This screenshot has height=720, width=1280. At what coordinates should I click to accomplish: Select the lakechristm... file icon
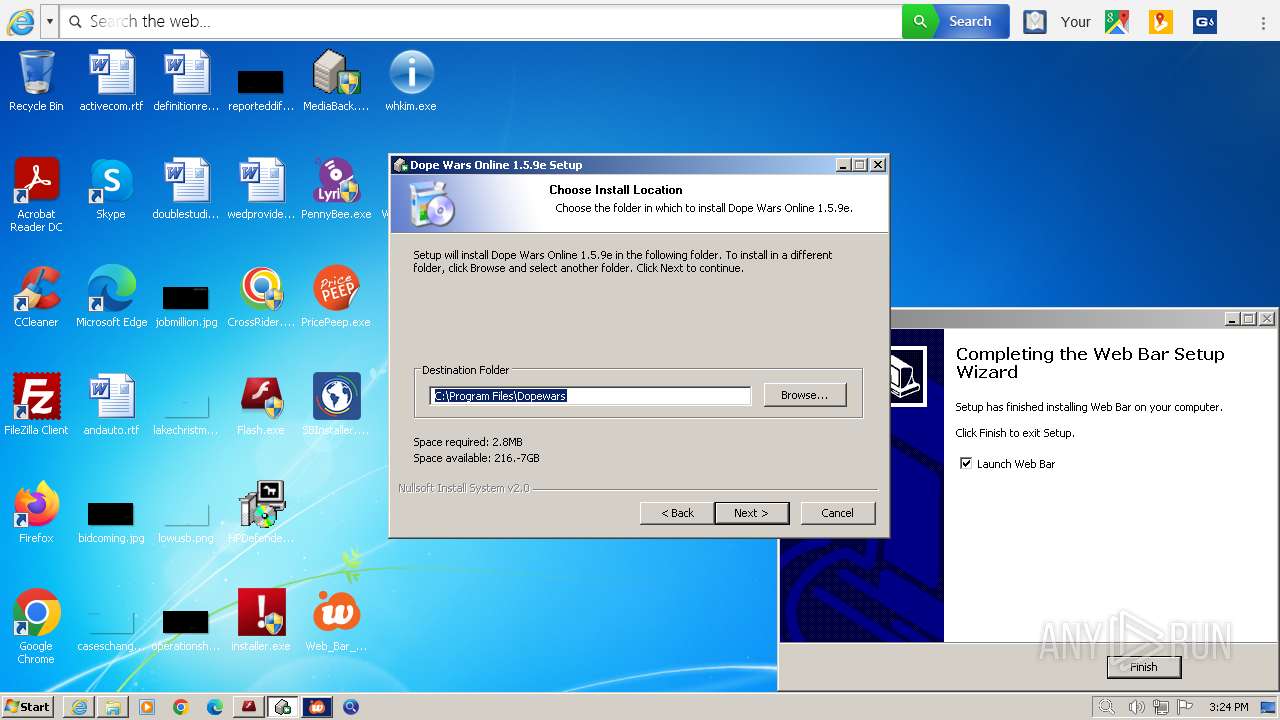click(x=186, y=412)
